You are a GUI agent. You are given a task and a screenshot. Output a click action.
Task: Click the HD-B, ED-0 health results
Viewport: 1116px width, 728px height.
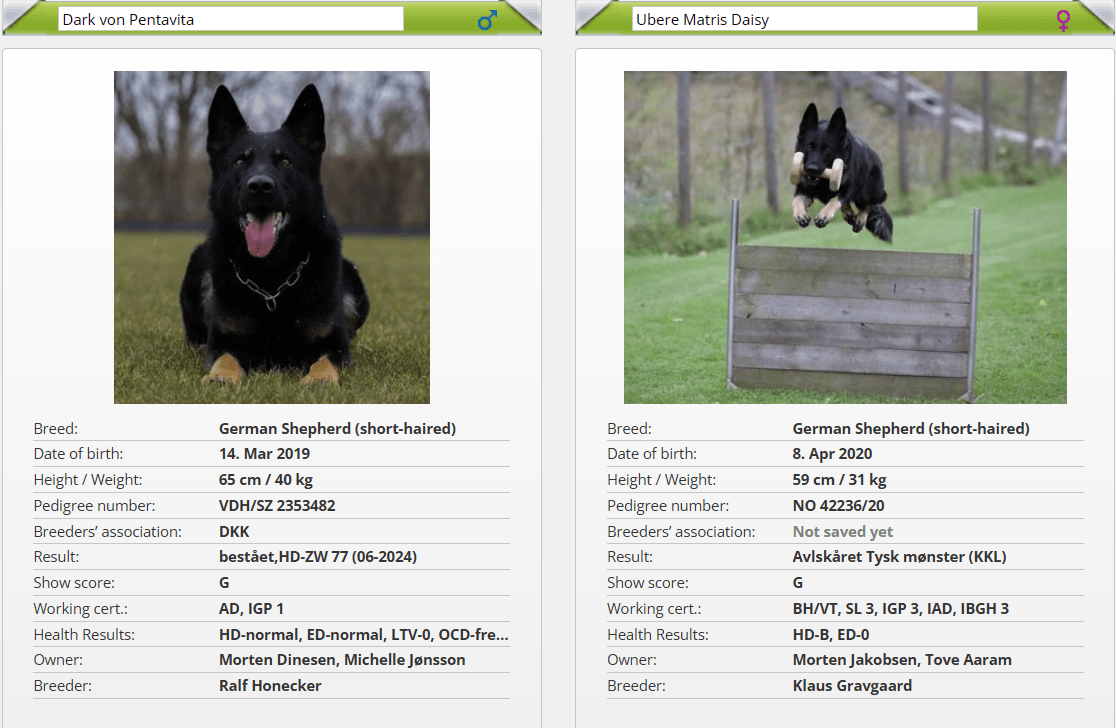point(831,634)
